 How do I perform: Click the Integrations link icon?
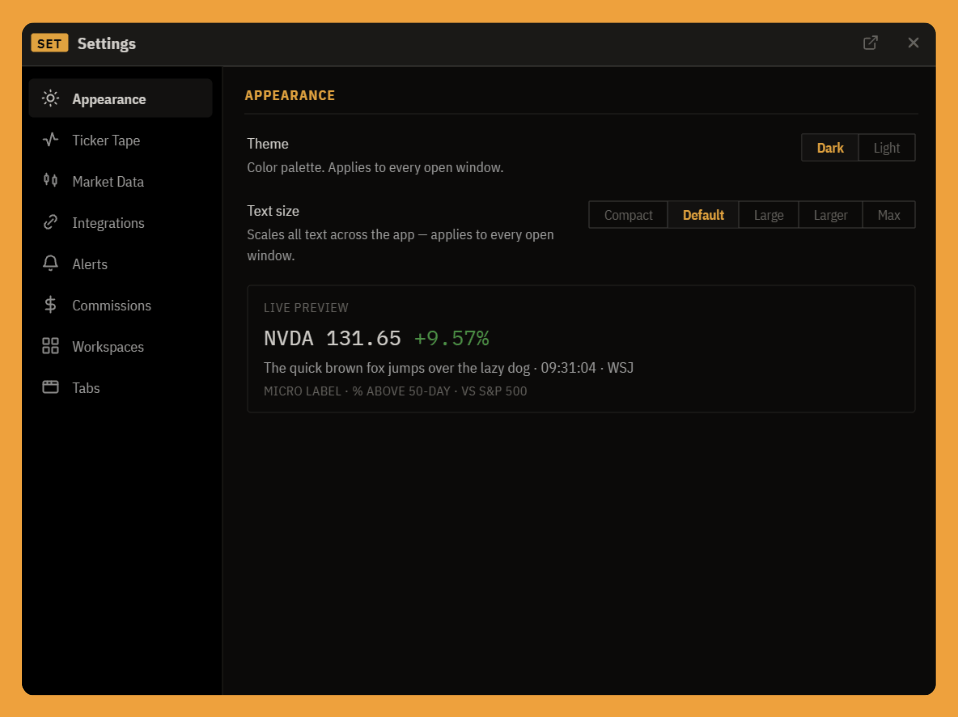coord(51,222)
